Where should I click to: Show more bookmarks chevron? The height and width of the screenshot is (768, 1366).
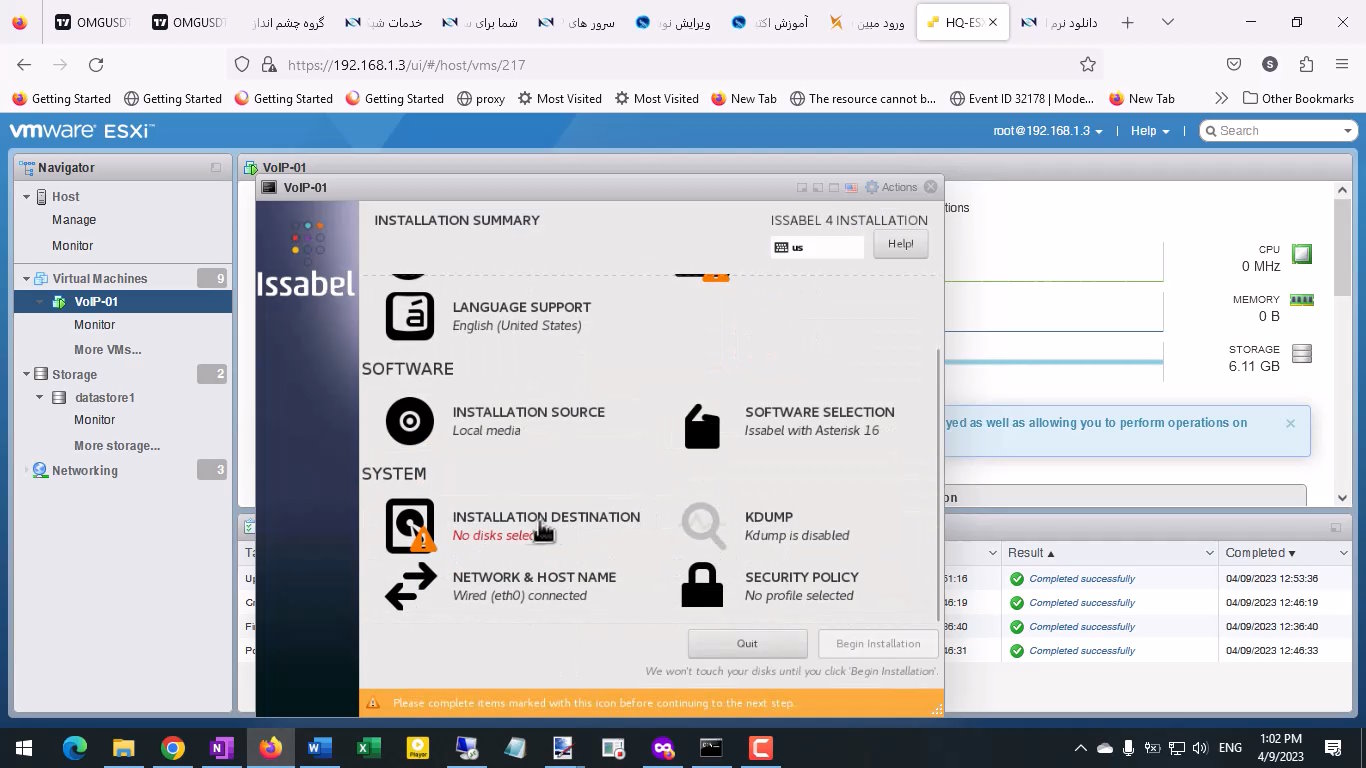1221,98
